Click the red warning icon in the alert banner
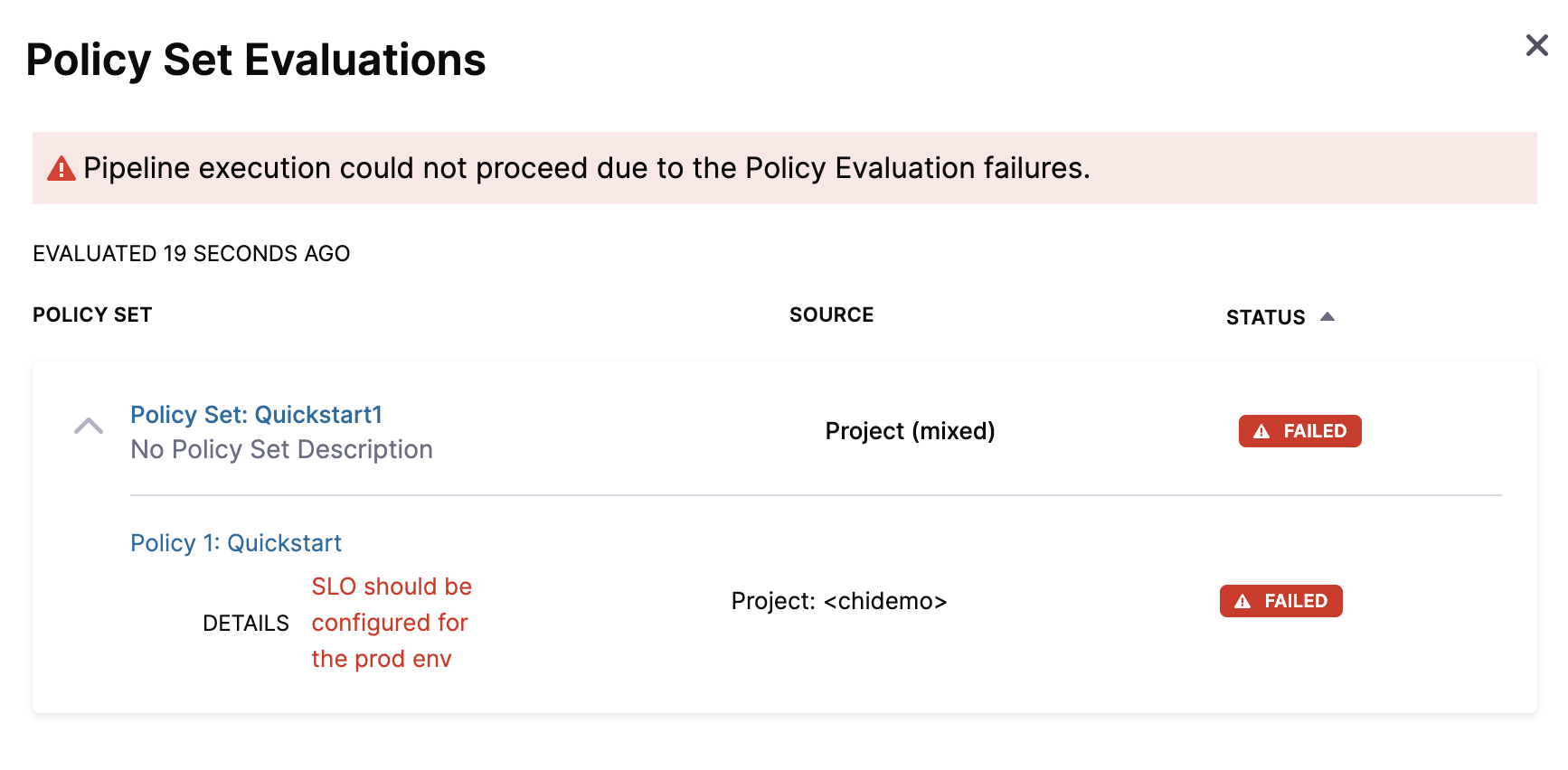 (61, 169)
